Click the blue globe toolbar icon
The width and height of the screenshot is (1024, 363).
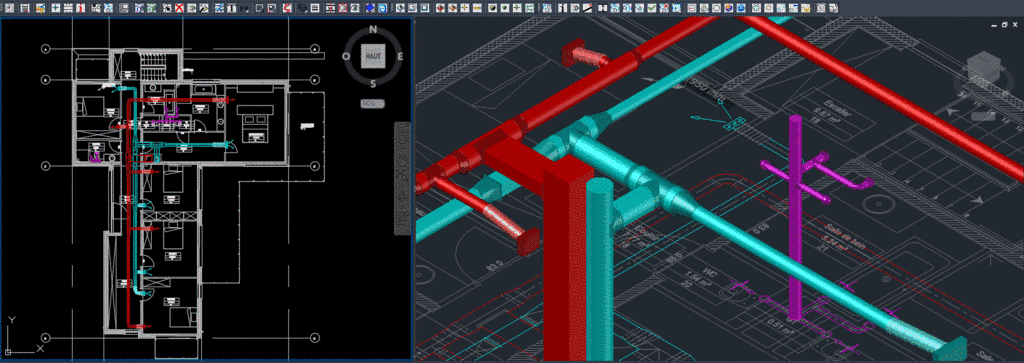[x=741, y=8]
